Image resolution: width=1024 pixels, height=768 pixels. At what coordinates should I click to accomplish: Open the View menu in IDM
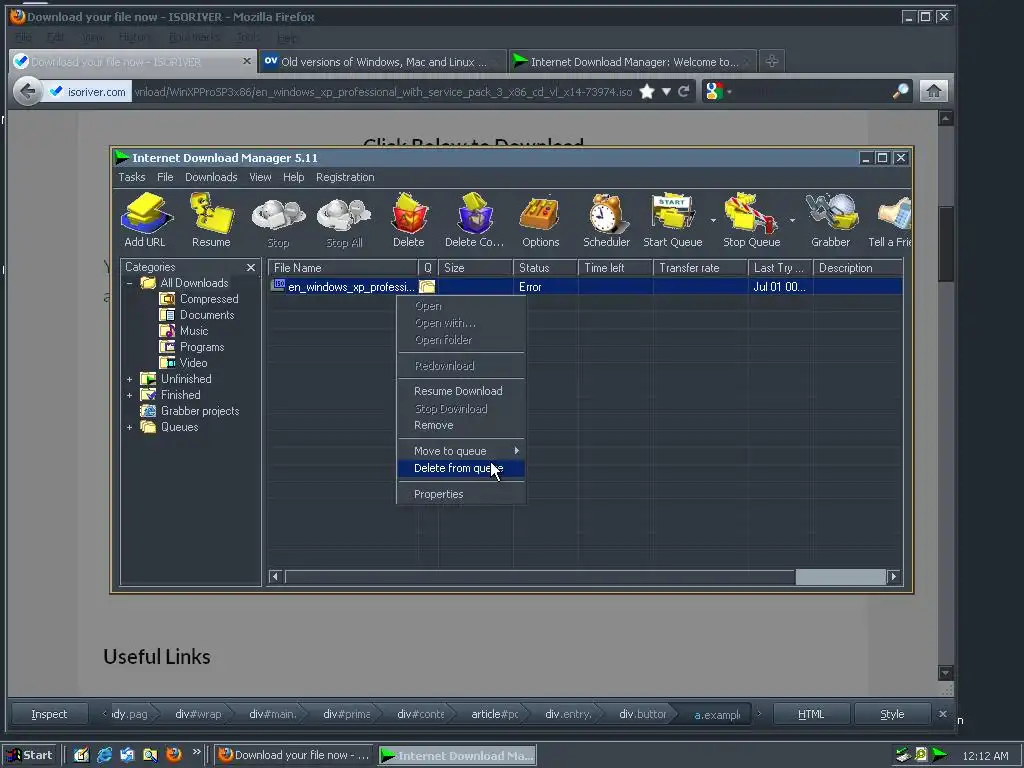point(260,177)
